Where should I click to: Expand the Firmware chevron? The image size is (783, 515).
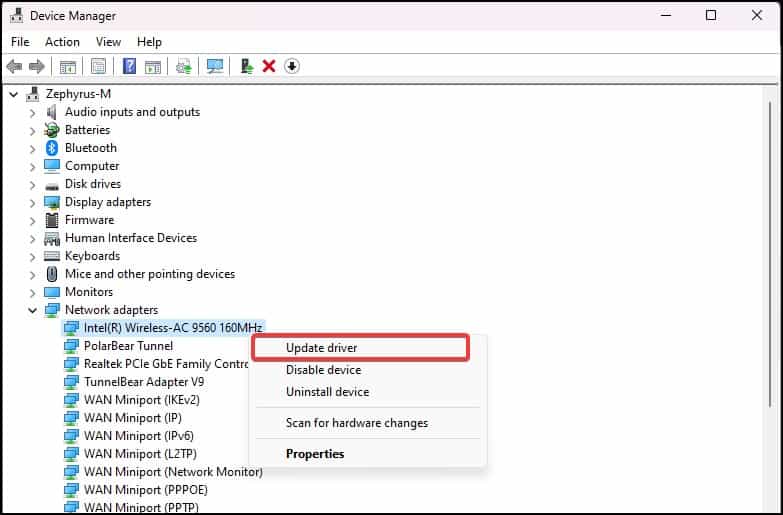(x=32, y=220)
